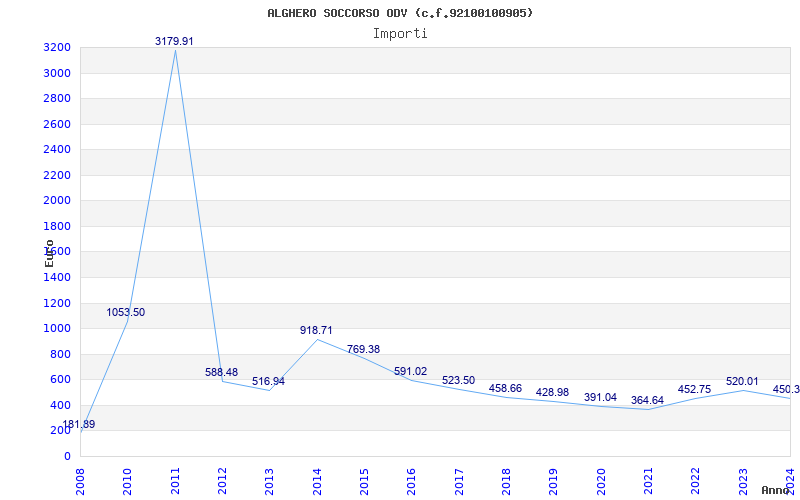The height and width of the screenshot is (500, 800).
Task: Click the 769.38 value label
Action: pos(363,349)
